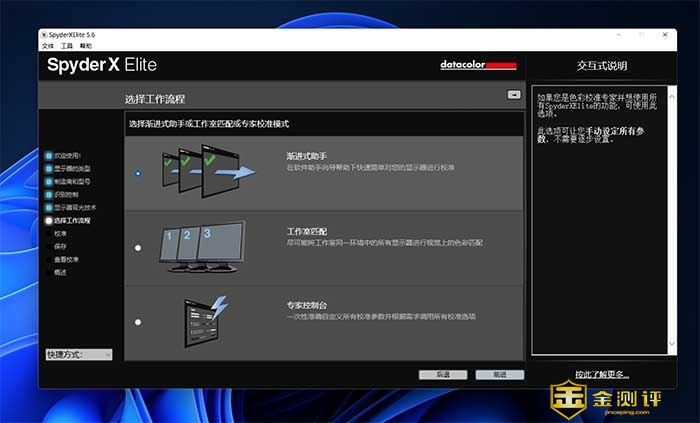Open the 快捷方式 dropdown
700x423 pixels.
79,354
